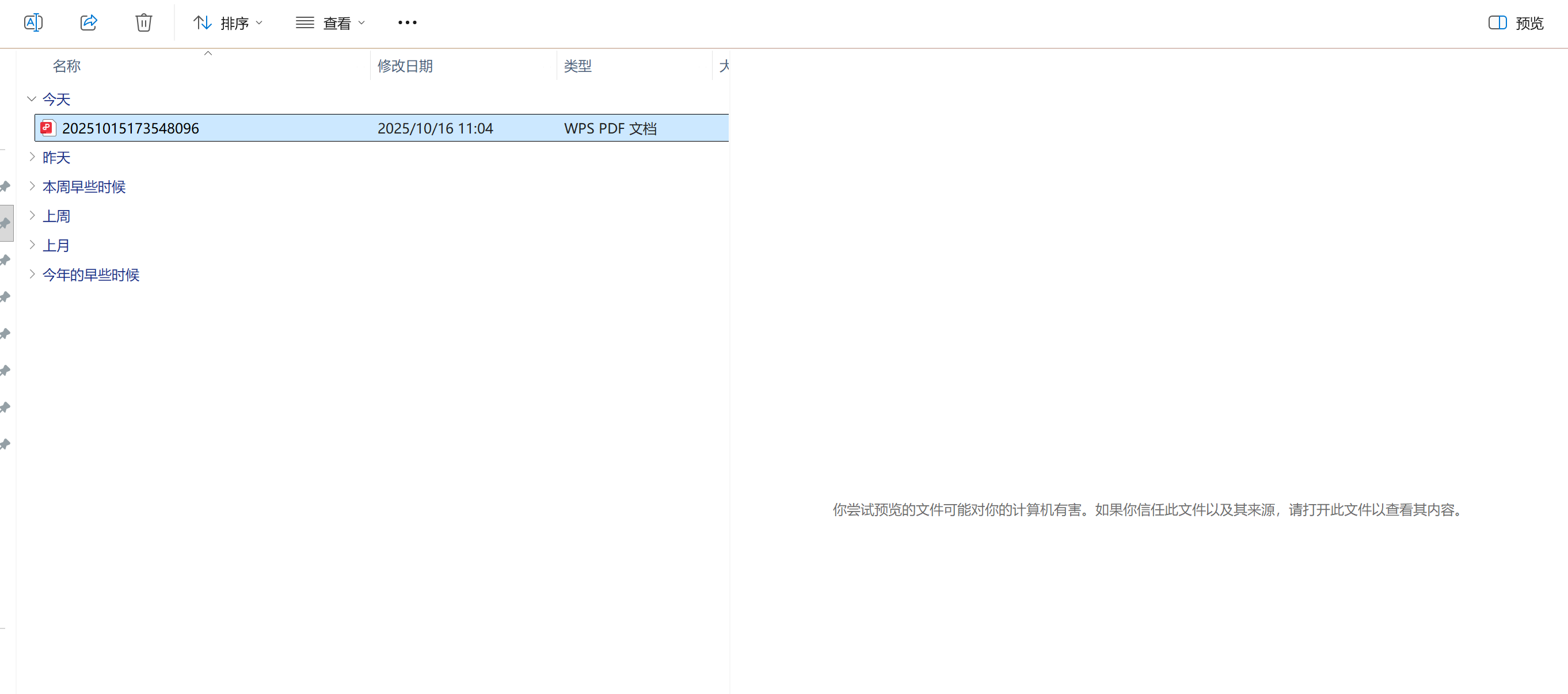Sort by the 修改日期 column header

click(x=405, y=66)
